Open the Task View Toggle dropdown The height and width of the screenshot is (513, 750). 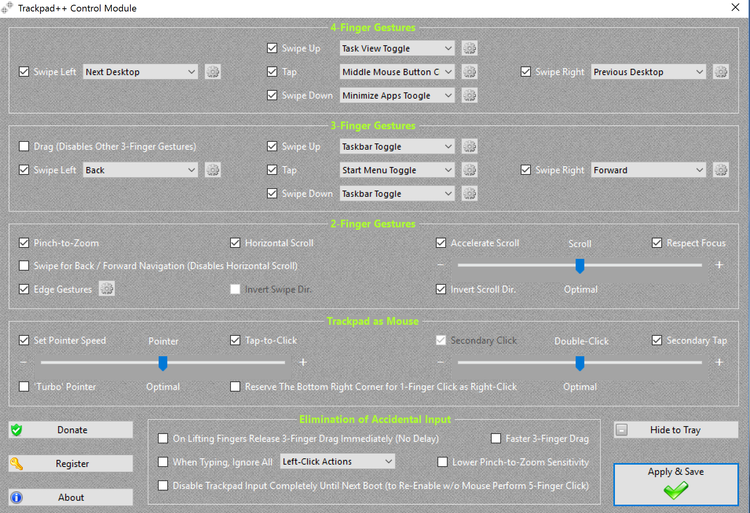point(397,48)
